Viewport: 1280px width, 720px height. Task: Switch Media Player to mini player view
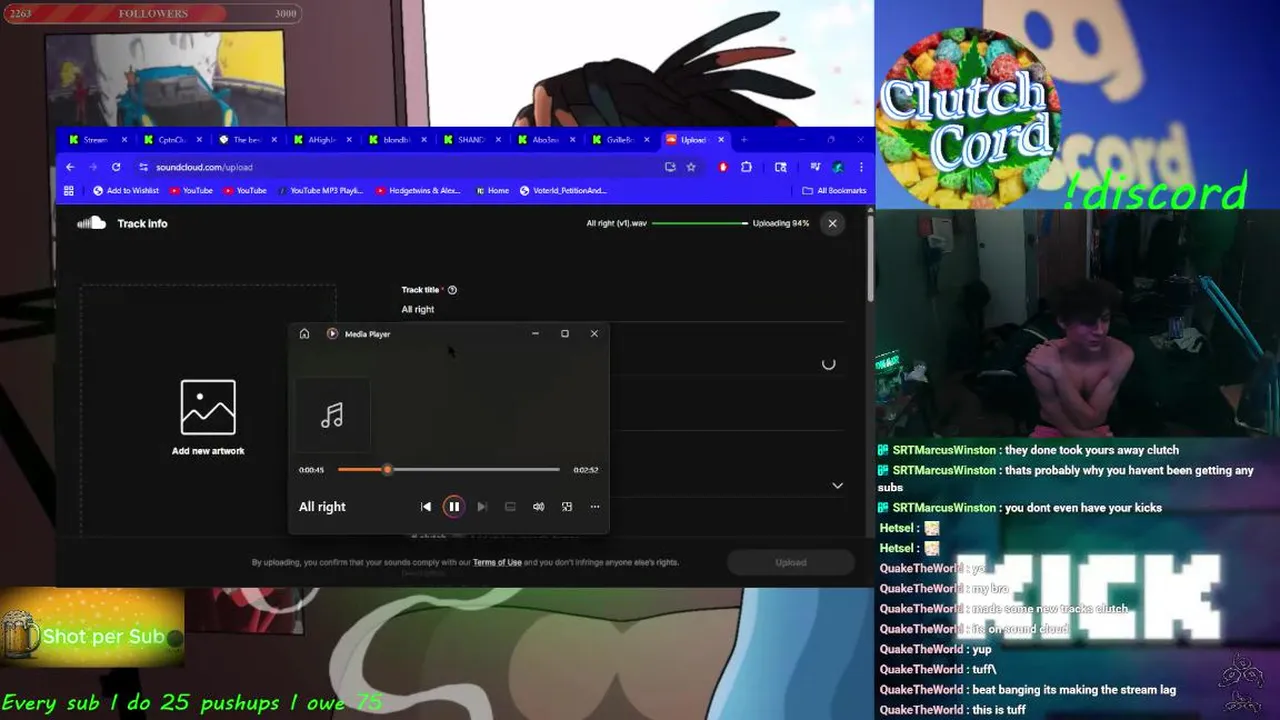click(x=566, y=507)
